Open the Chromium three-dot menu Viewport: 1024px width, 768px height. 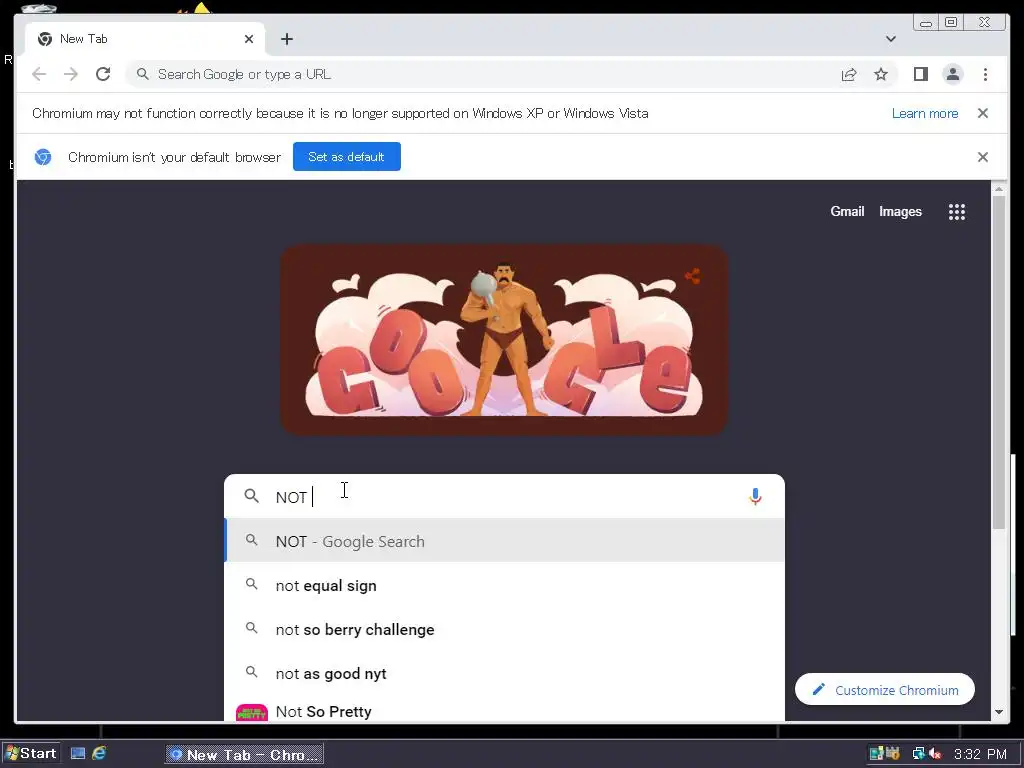pos(985,74)
